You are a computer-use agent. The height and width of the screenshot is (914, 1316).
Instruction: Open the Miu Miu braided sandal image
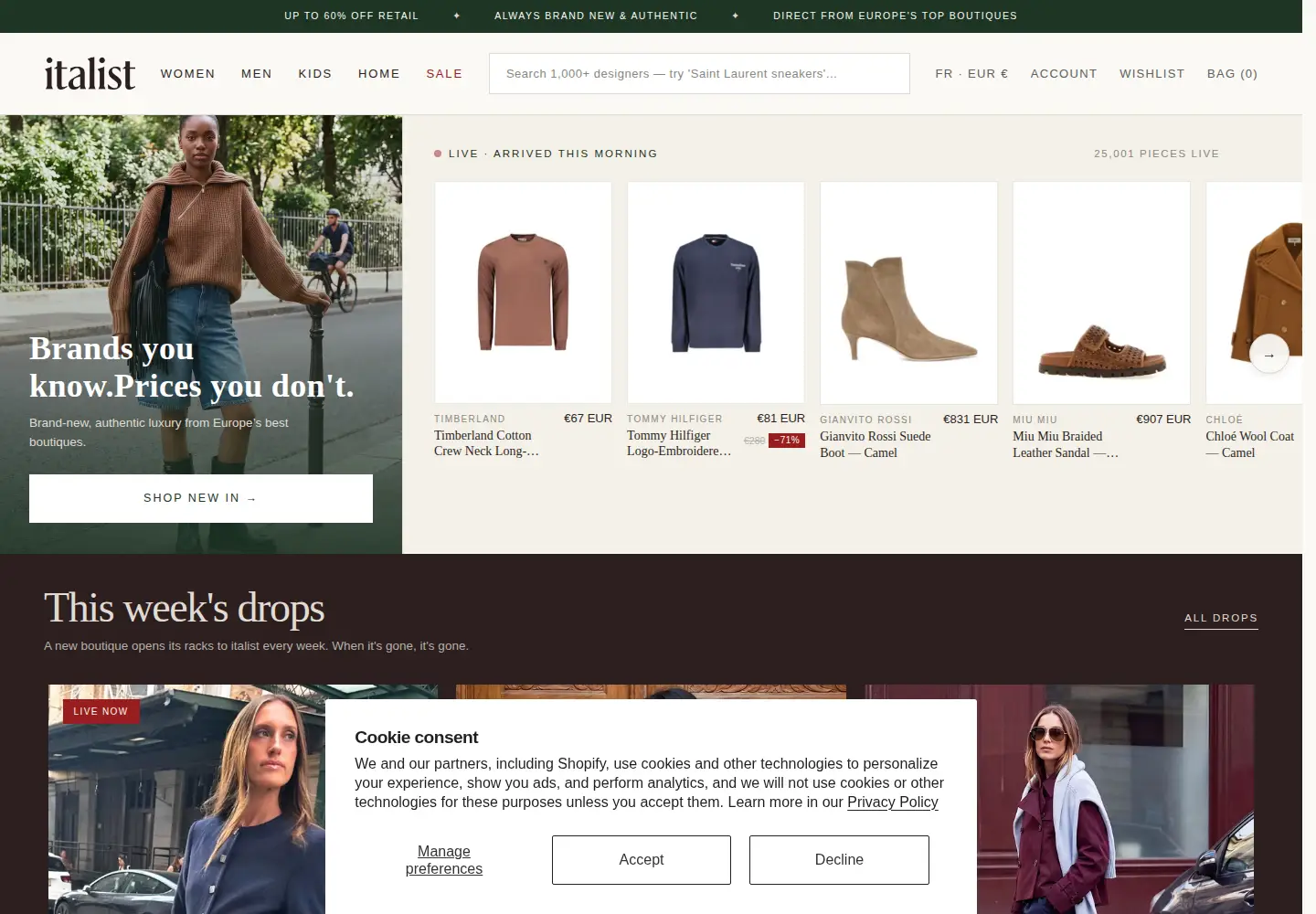[1101, 292]
